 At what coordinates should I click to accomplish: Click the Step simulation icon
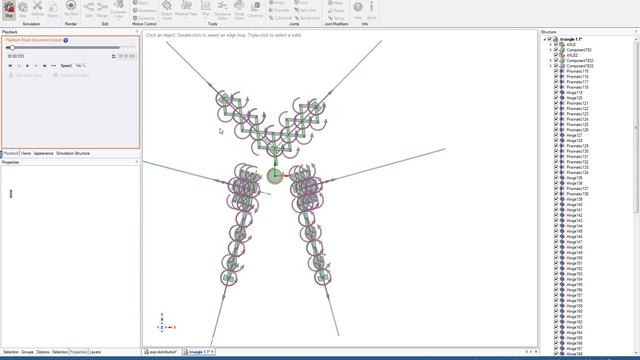click(23, 10)
